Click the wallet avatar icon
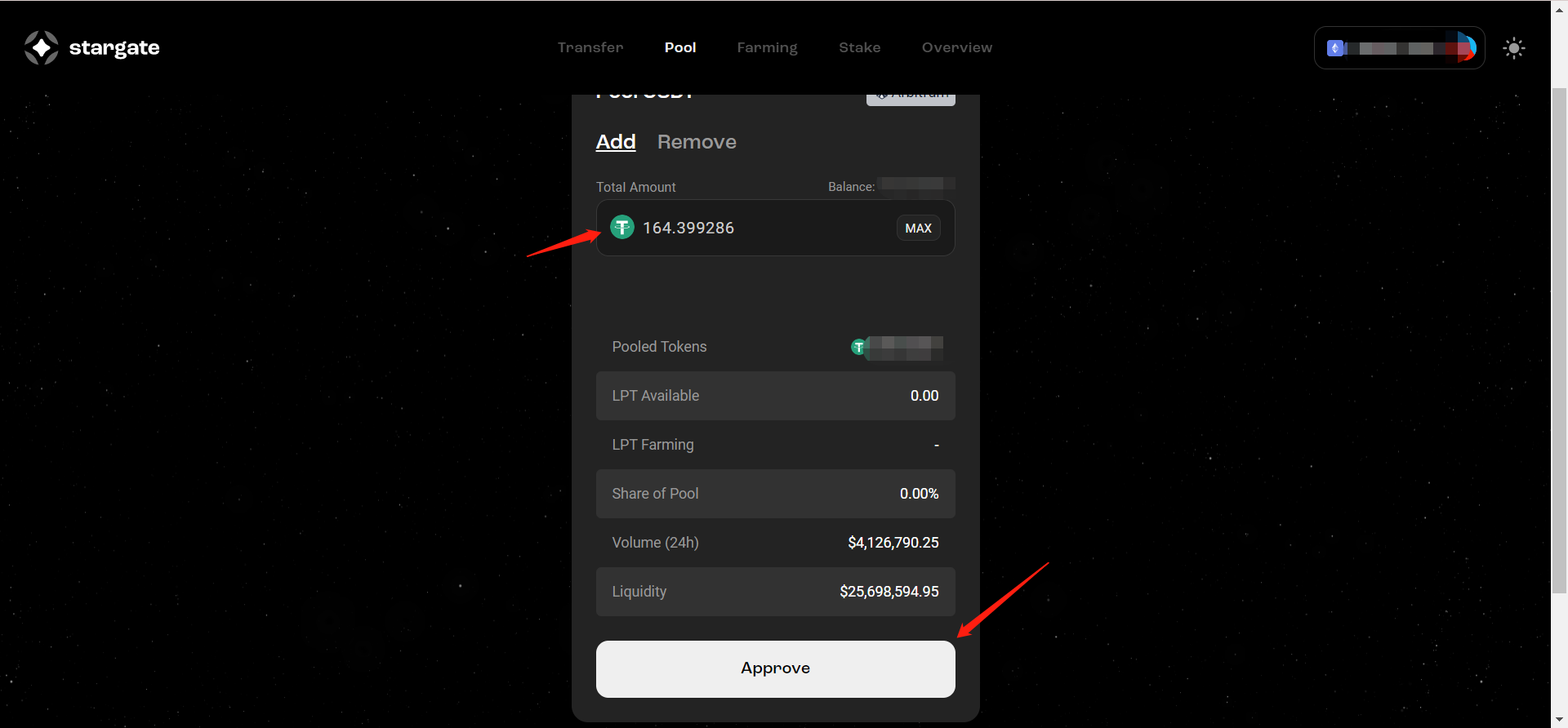 1466,48
